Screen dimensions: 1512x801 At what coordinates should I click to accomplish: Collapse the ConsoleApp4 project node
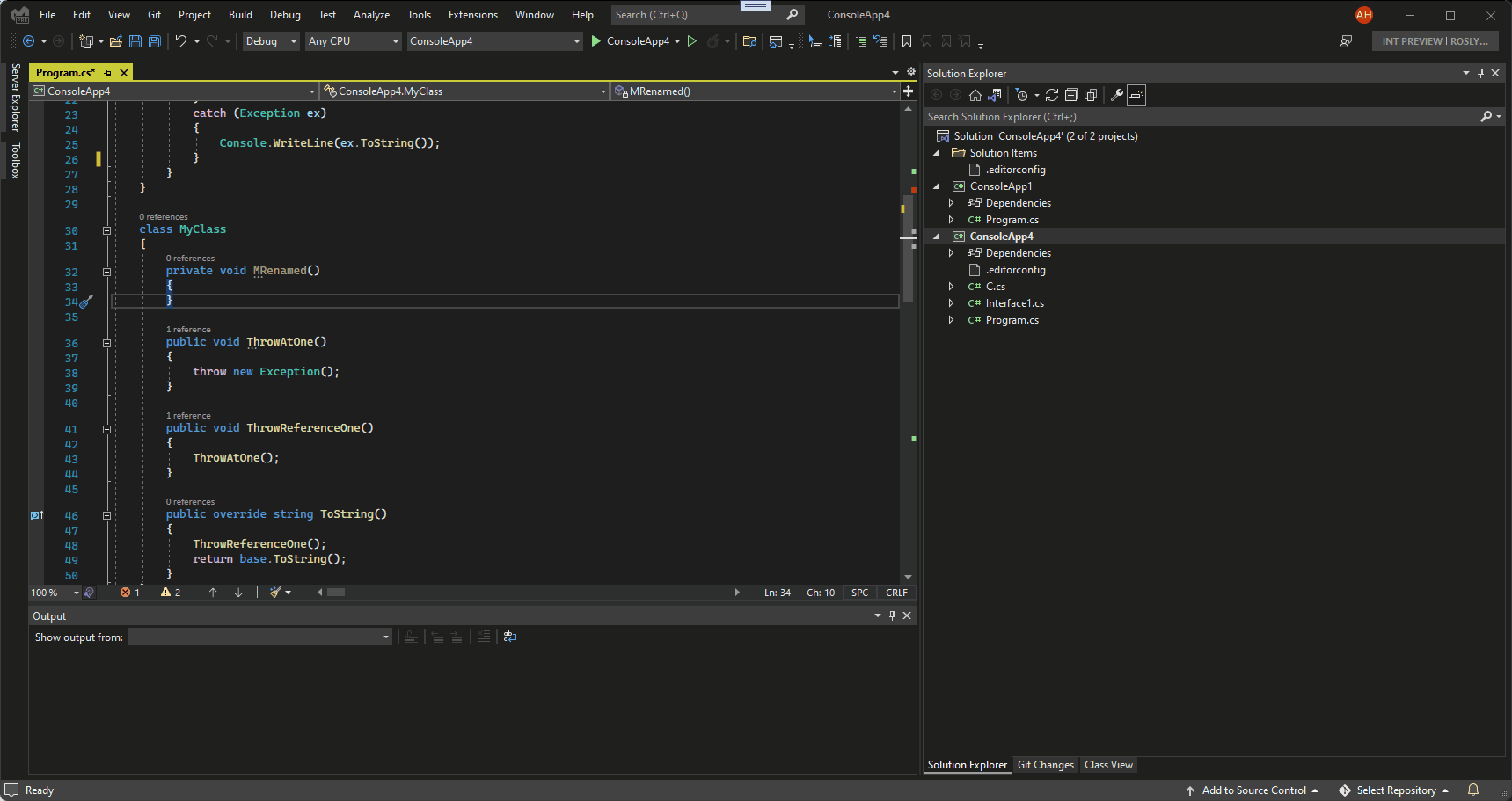pos(936,237)
